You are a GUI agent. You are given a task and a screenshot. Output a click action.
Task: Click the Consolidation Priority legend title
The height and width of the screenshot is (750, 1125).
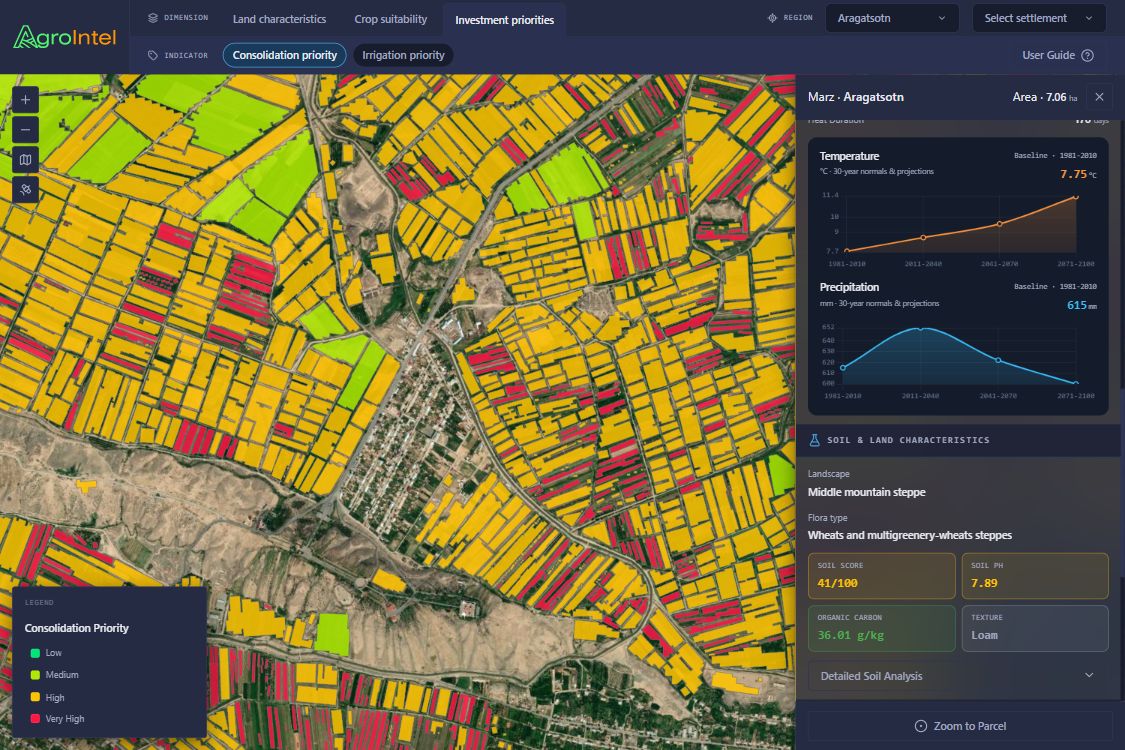click(77, 628)
